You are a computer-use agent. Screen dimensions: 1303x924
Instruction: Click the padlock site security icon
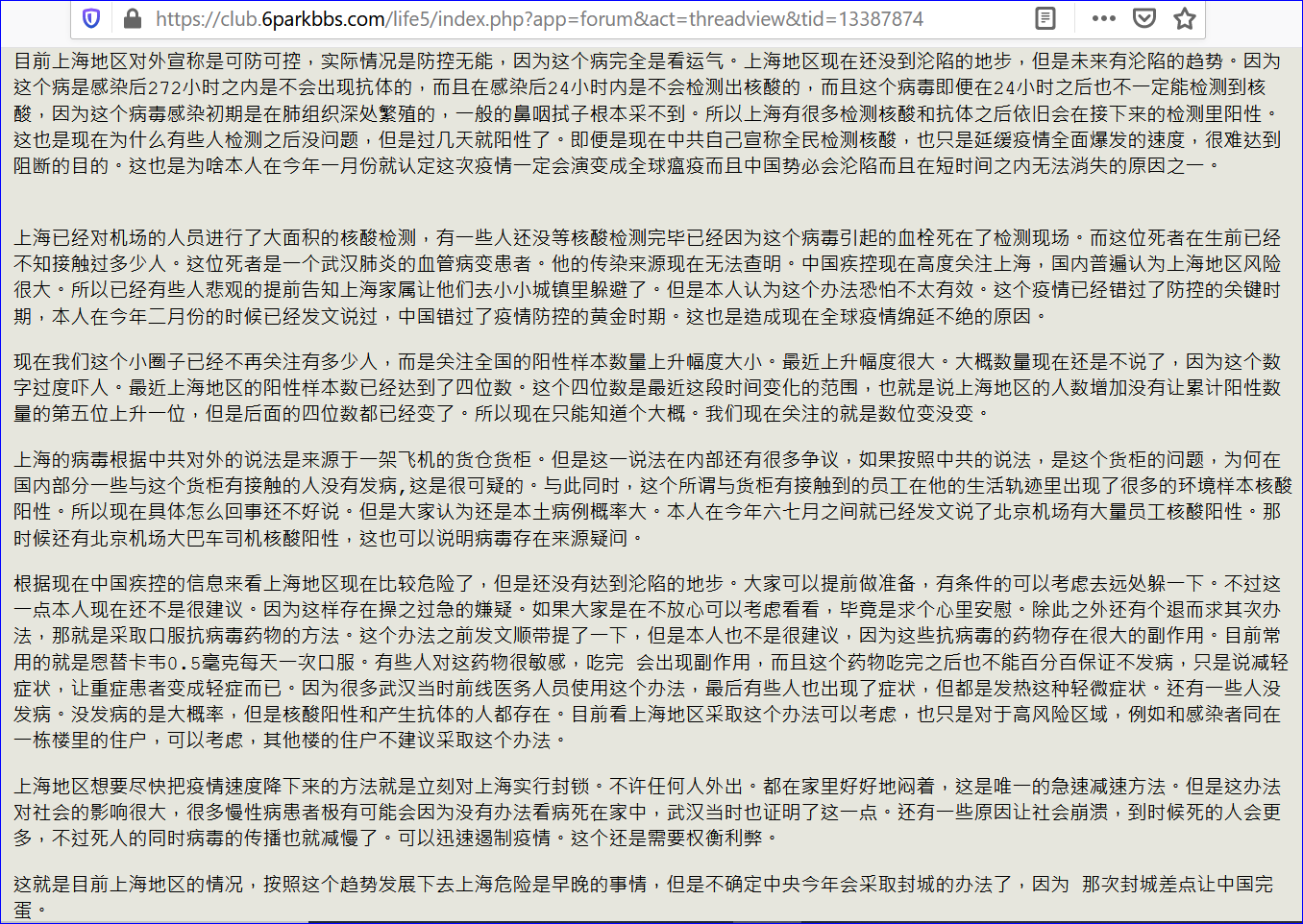point(133,18)
